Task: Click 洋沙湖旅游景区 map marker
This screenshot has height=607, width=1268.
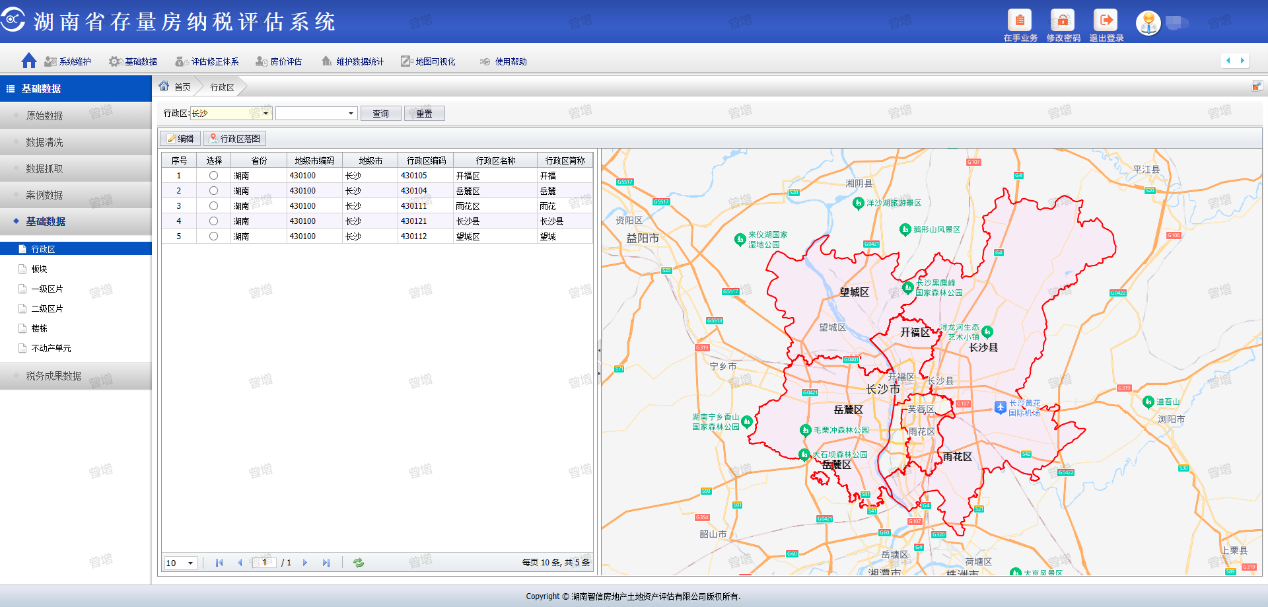Action: (858, 202)
